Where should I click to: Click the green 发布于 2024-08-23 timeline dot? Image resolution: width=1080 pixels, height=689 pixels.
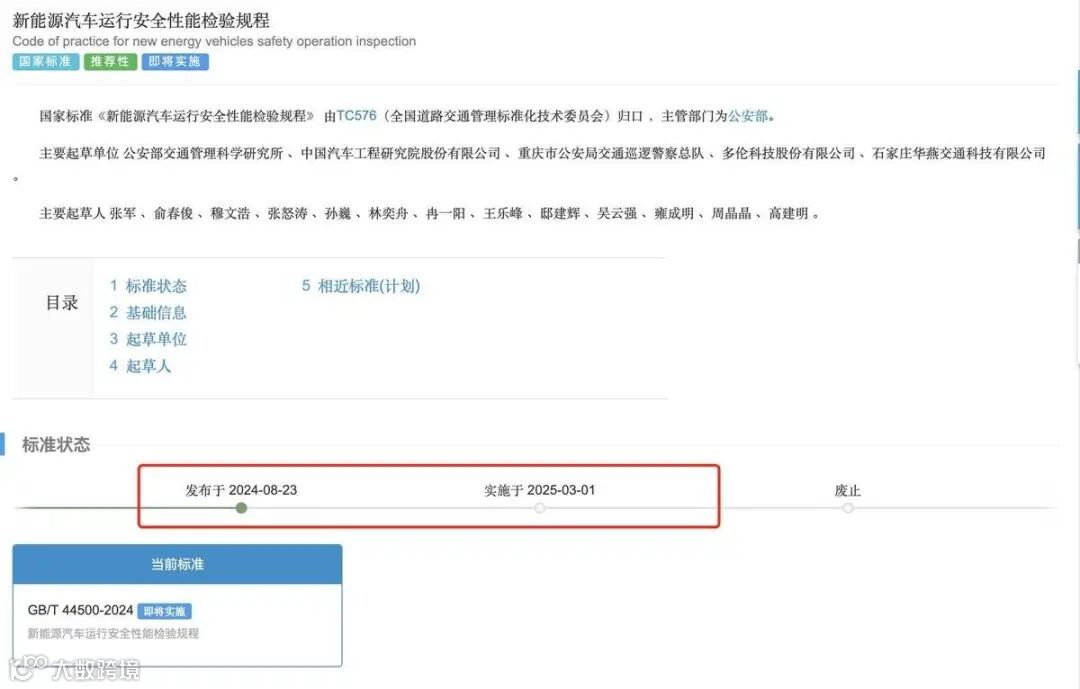pyautogui.click(x=241, y=508)
